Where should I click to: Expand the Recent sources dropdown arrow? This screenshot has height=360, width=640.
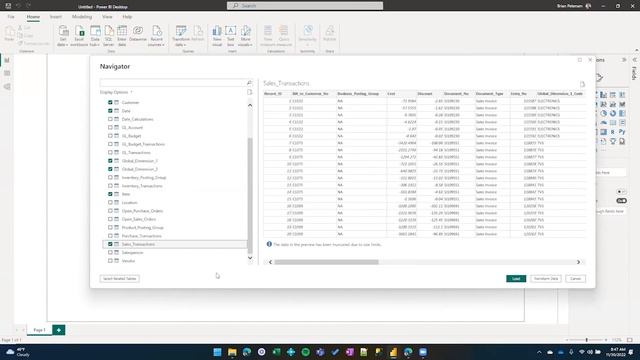[163, 44]
